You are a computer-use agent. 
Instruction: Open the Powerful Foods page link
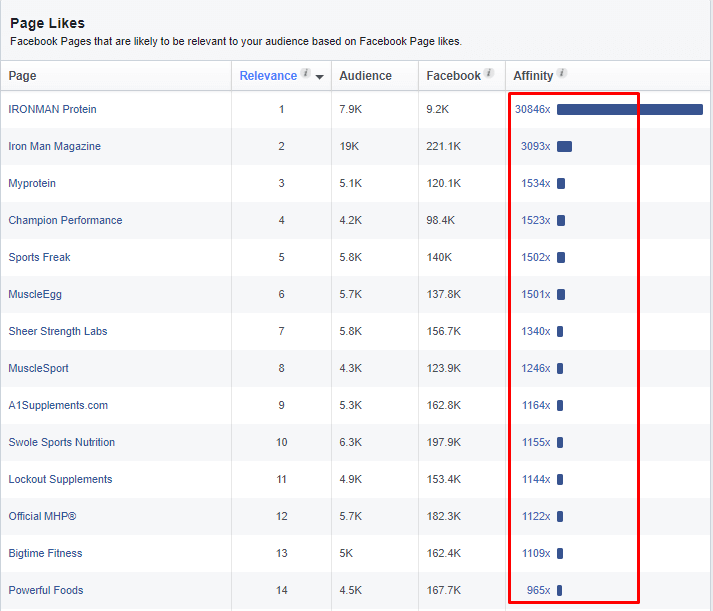pyautogui.click(x=46, y=590)
